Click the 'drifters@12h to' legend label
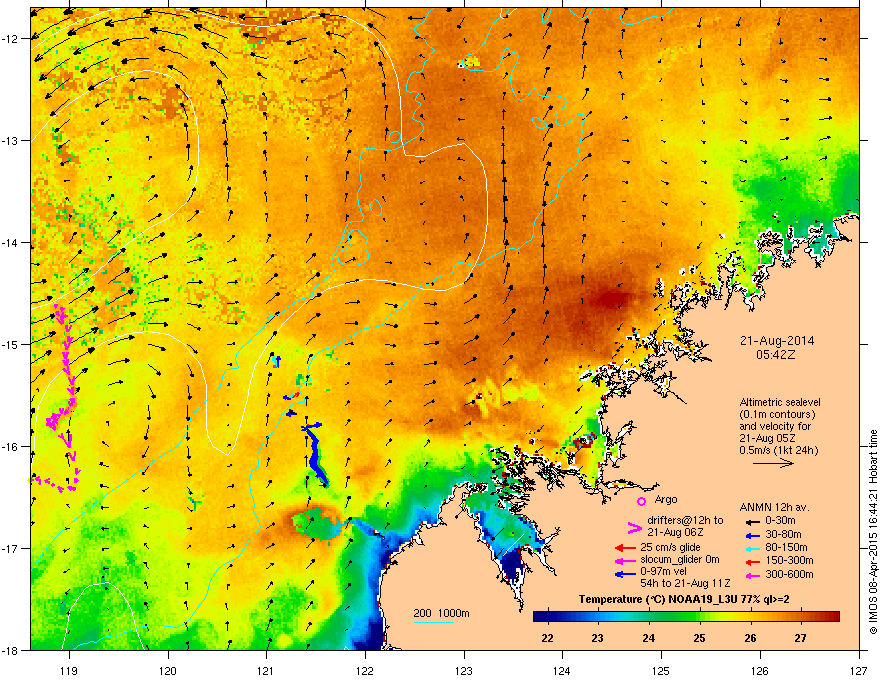Viewport: 880px width, 680px height. point(685,521)
